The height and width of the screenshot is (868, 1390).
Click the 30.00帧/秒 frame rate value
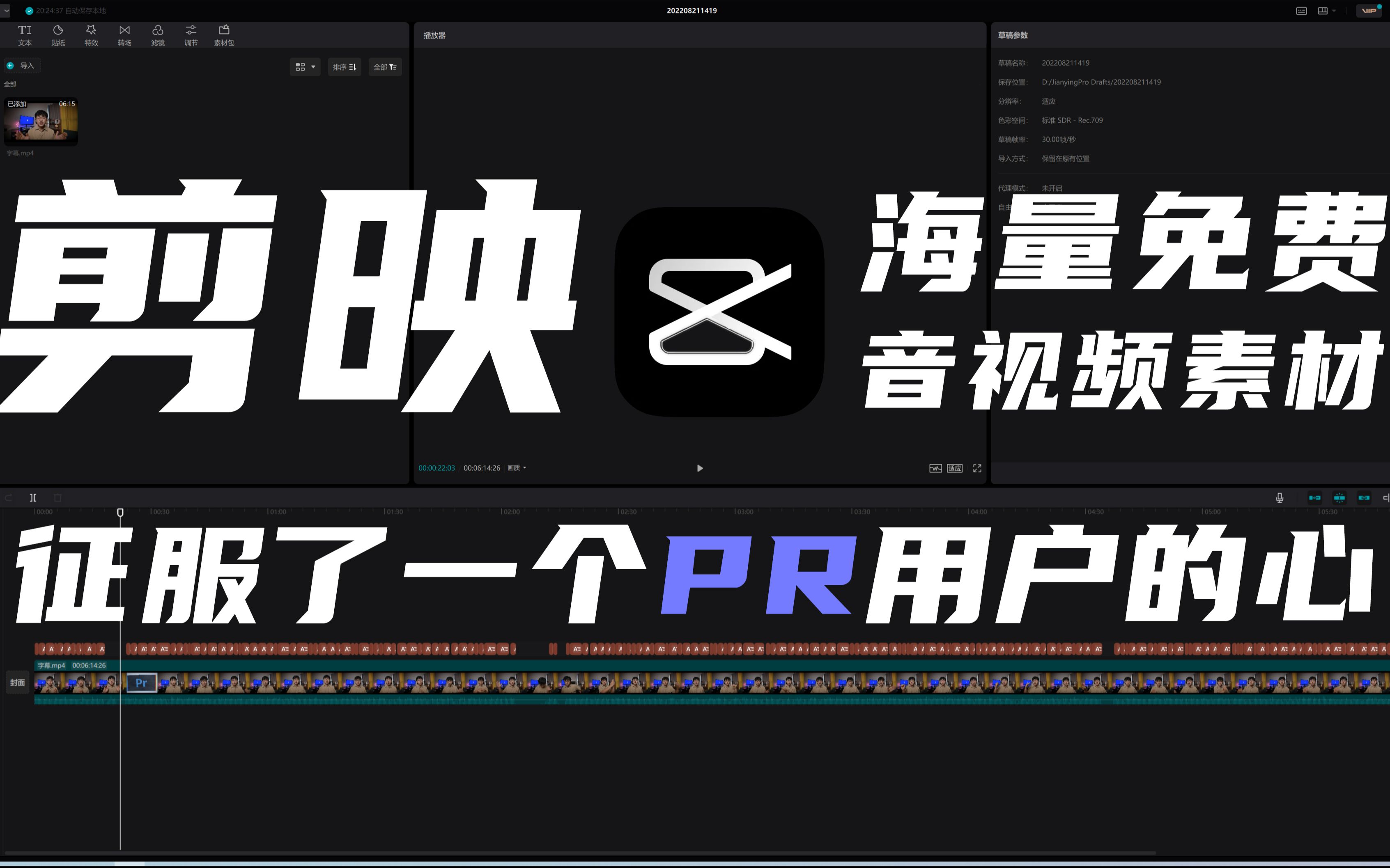1059,140
